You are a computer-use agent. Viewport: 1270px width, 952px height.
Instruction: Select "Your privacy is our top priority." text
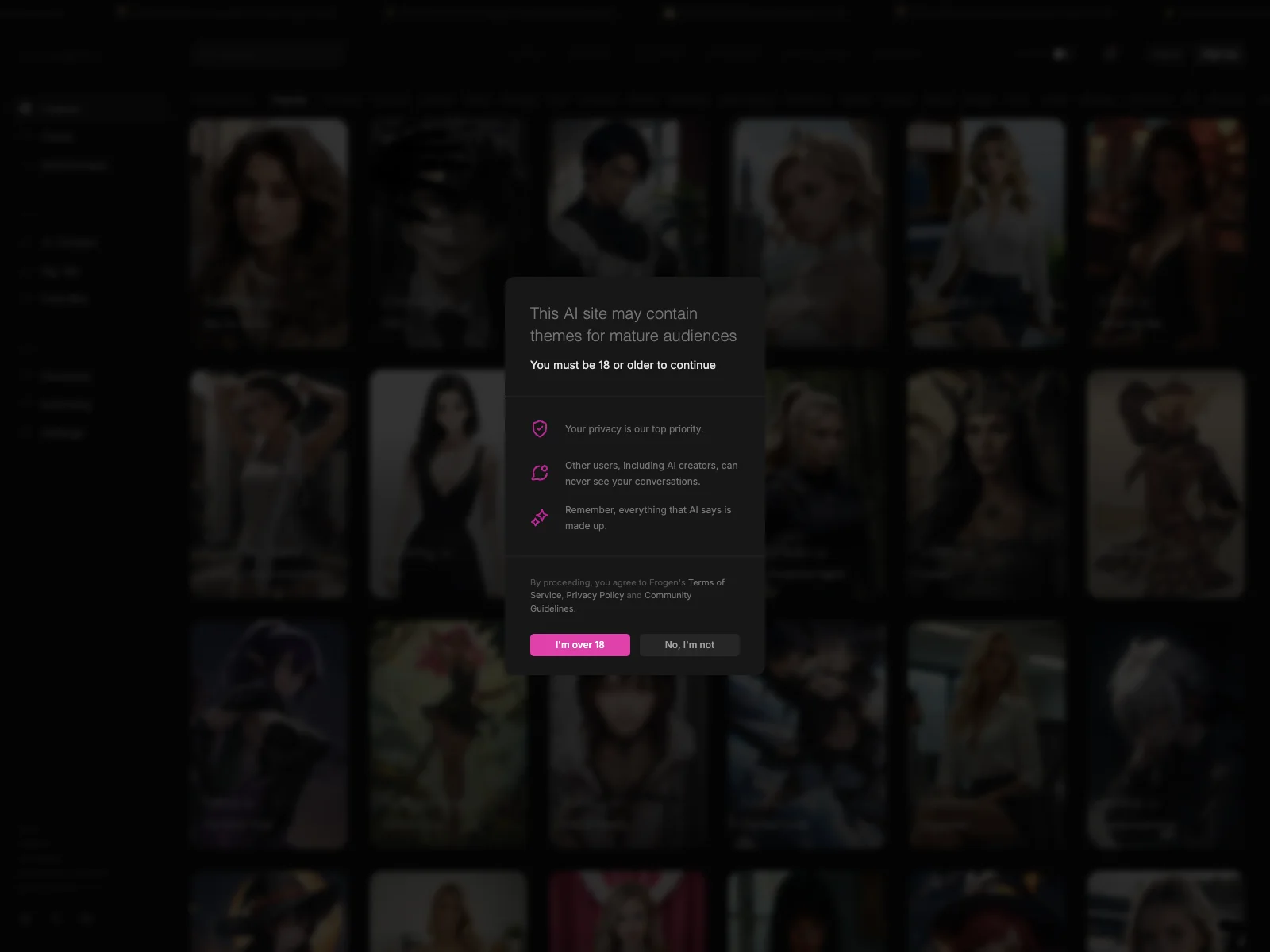pos(634,429)
